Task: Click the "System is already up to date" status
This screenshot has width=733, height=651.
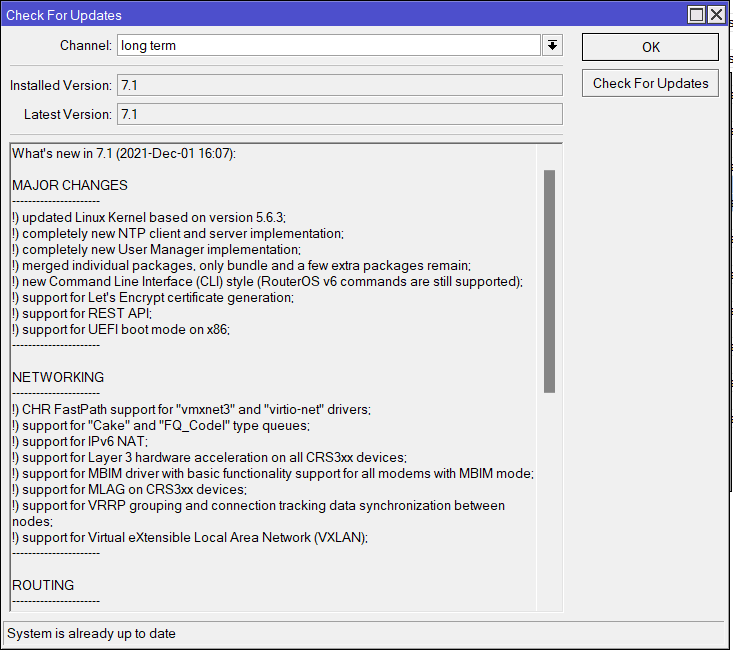Action: click(x=92, y=633)
